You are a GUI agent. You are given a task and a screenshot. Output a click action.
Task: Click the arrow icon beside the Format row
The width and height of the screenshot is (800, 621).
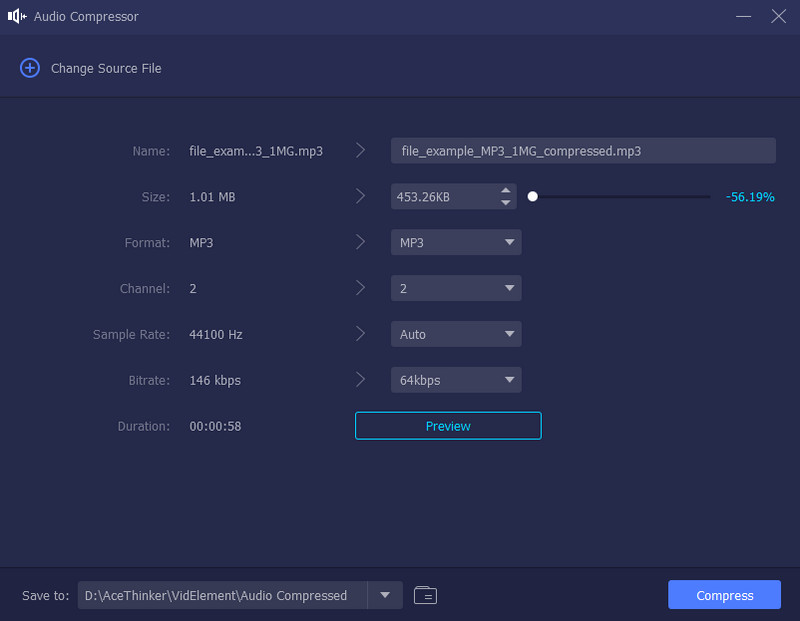click(x=360, y=242)
